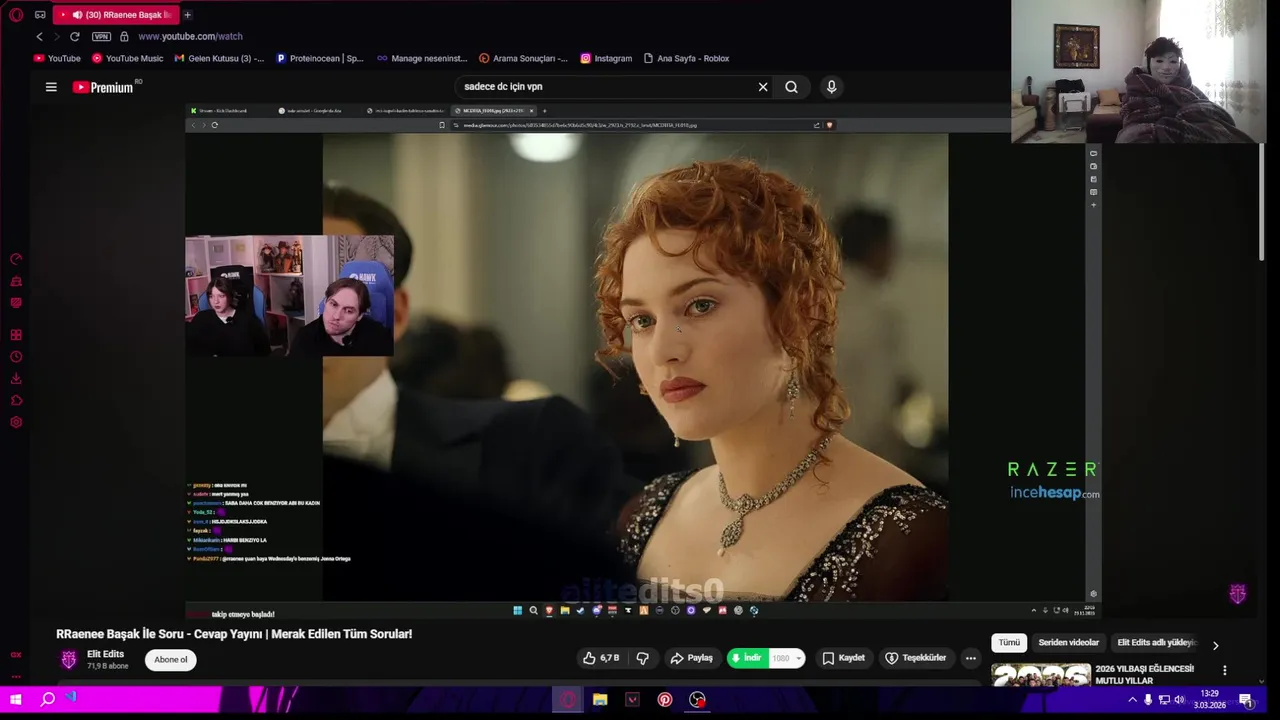This screenshot has width=1280, height=720.
Task: Open the Instagram bookmark
Action: 606,58
